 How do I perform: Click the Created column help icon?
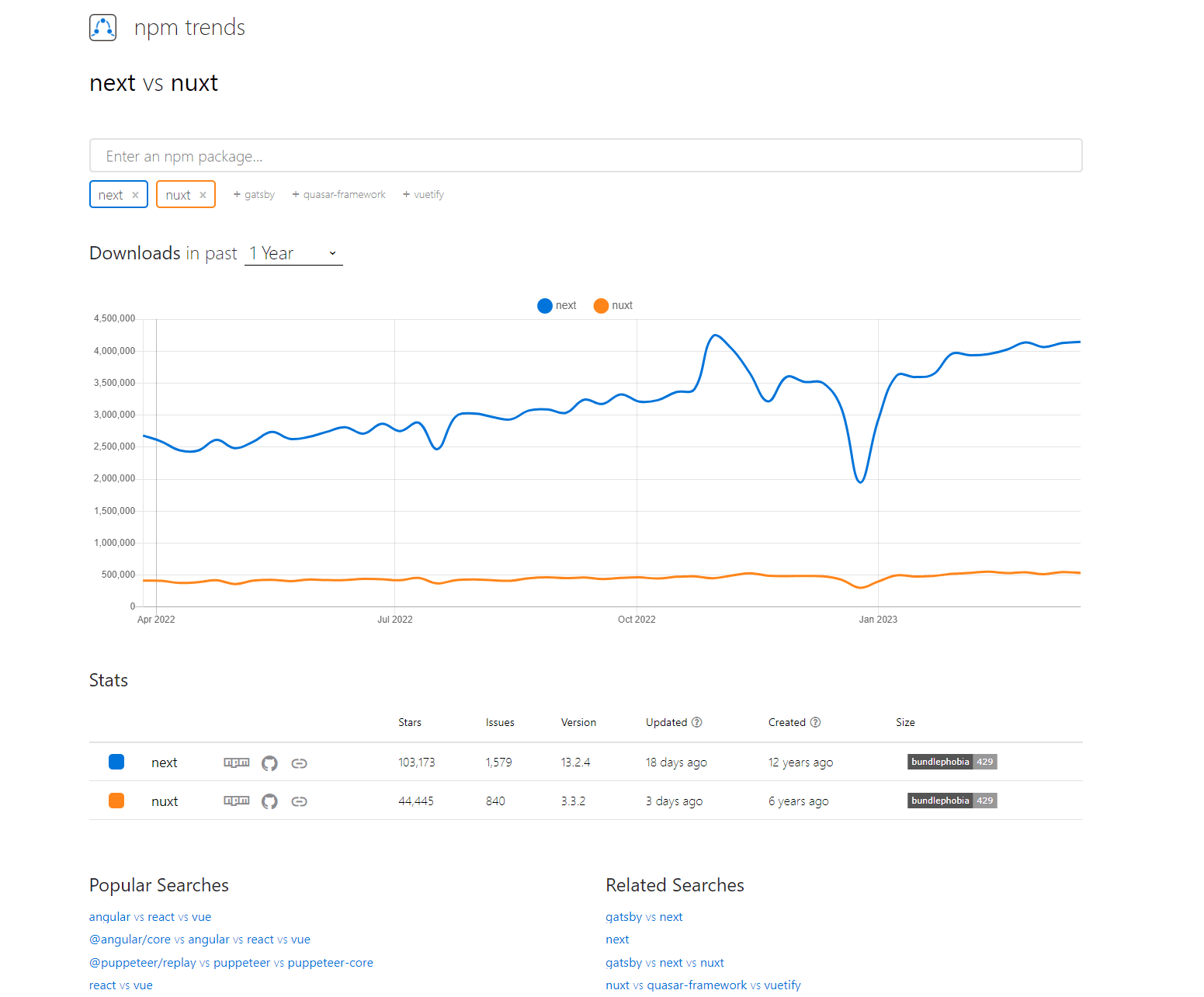coord(815,722)
